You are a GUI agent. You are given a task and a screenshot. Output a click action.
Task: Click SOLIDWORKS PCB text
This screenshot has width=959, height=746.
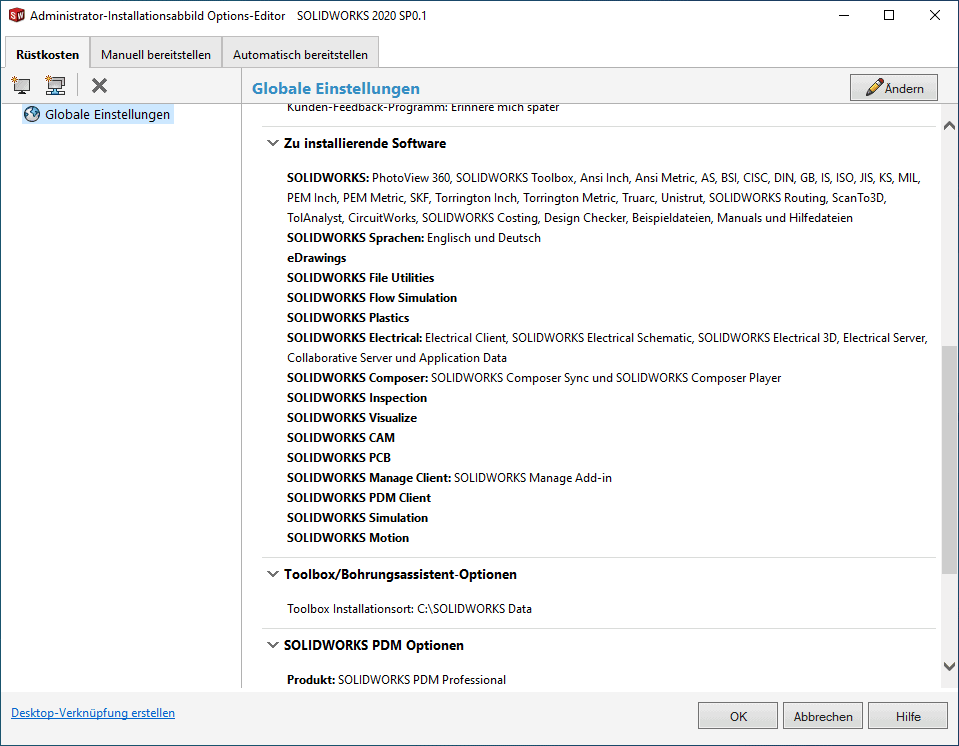point(339,458)
